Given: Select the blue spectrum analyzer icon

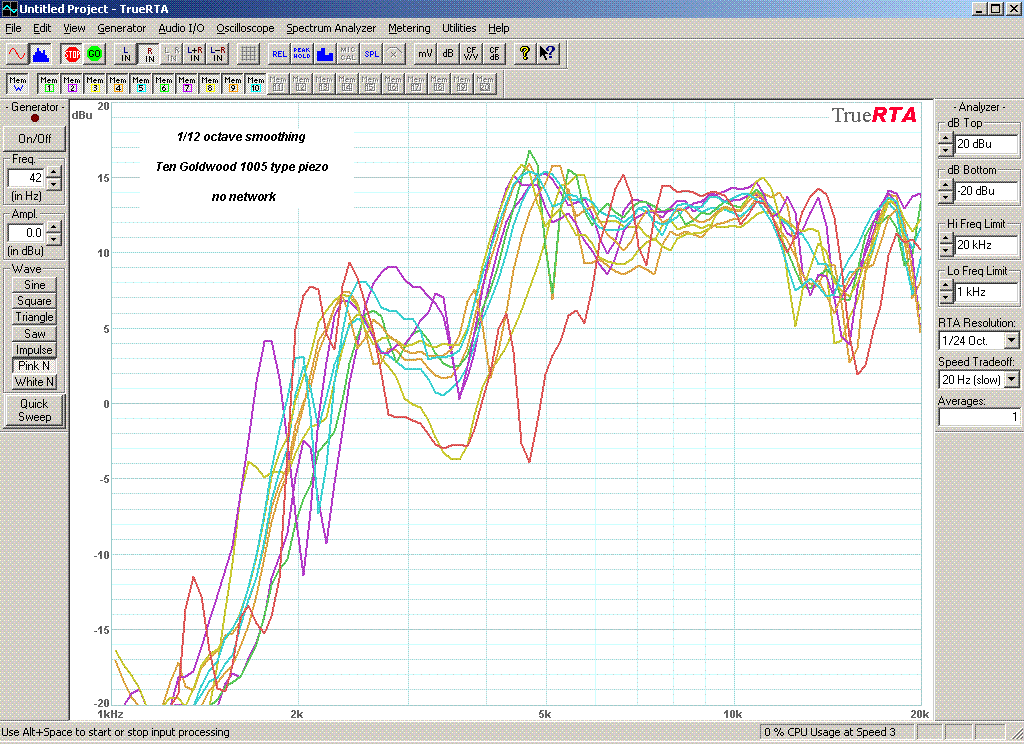Looking at the screenshot, I should click(41, 54).
